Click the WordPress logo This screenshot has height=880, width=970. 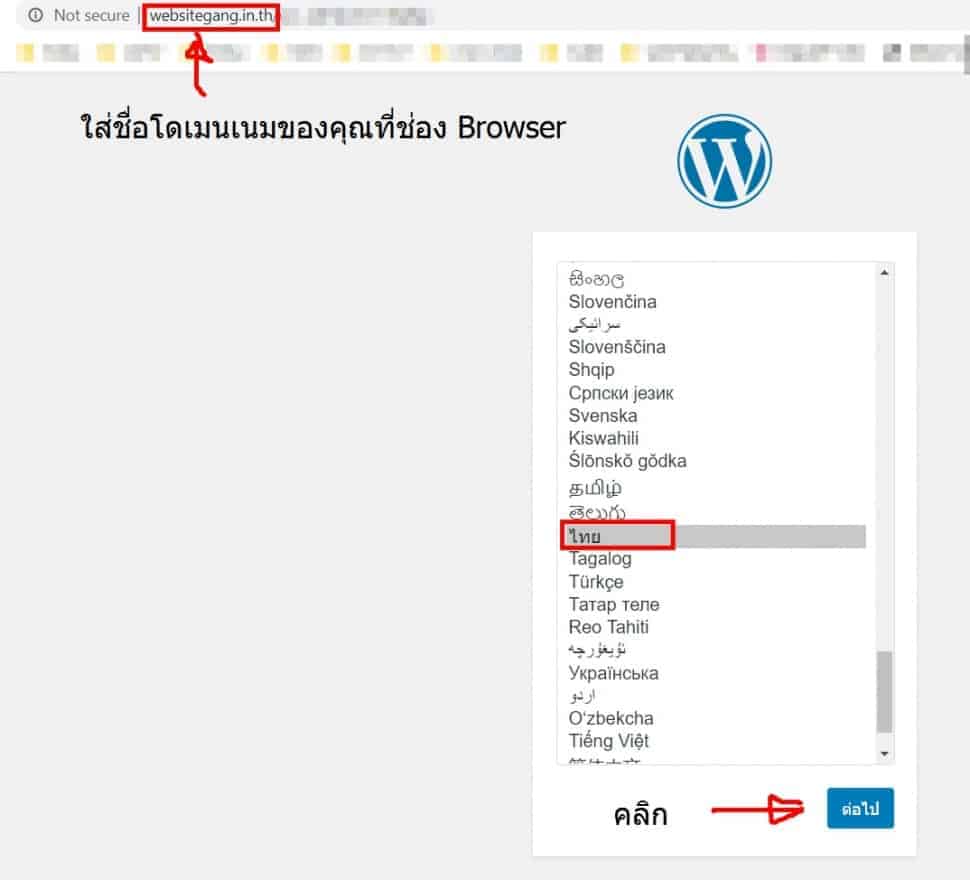click(x=724, y=161)
